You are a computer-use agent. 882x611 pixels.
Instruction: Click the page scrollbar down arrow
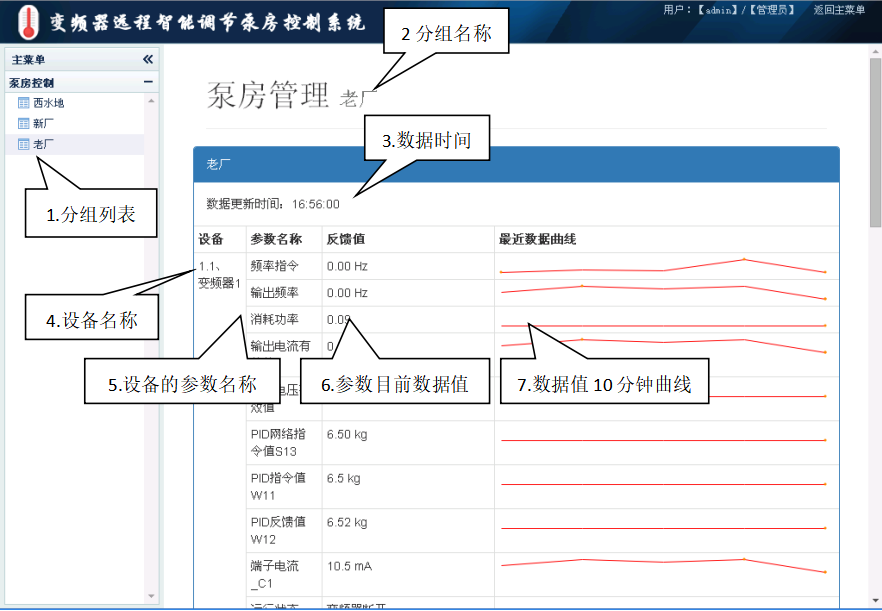click(x=875, y=602)
